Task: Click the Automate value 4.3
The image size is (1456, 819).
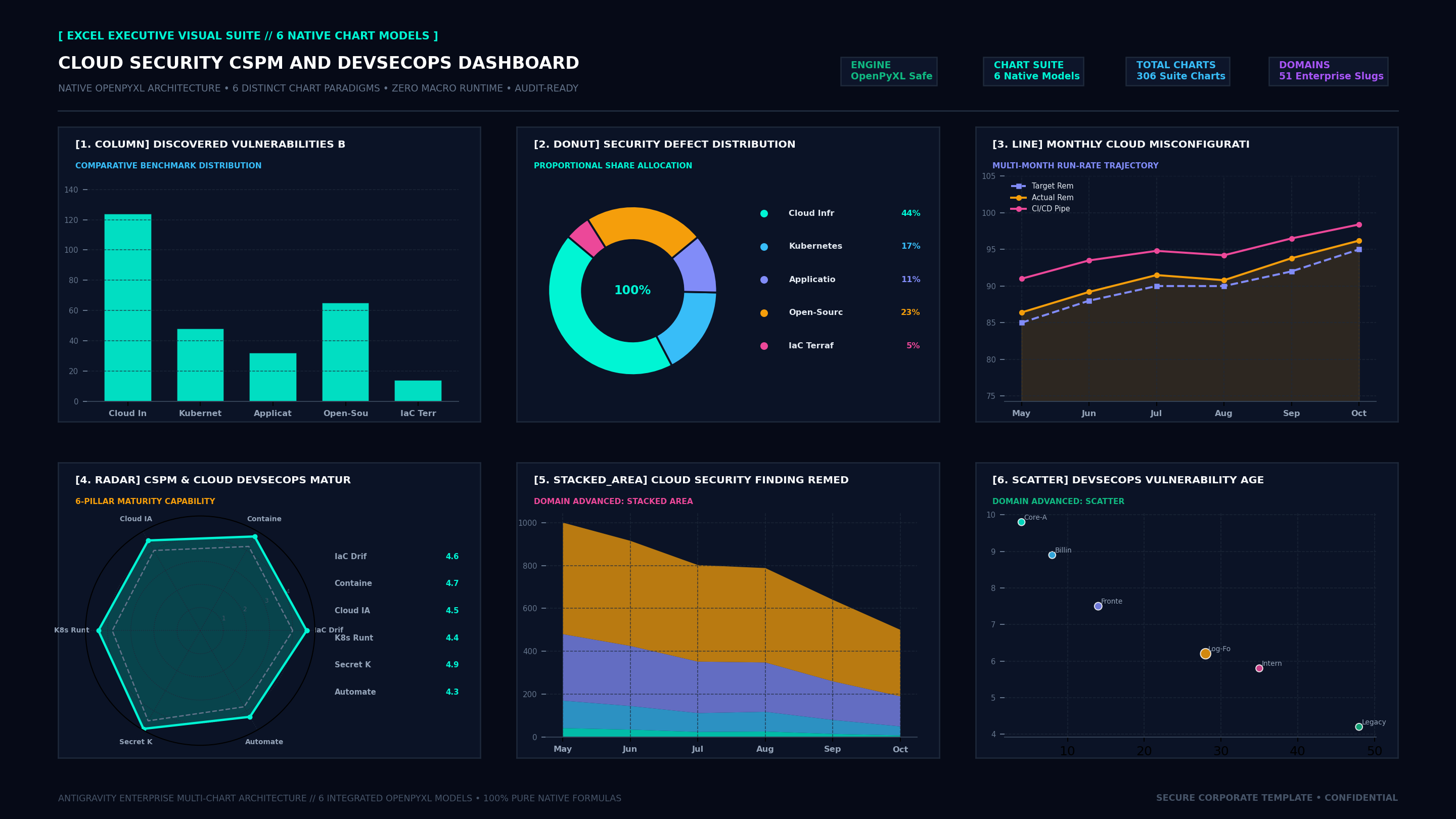Action: (x=452, y=692)
